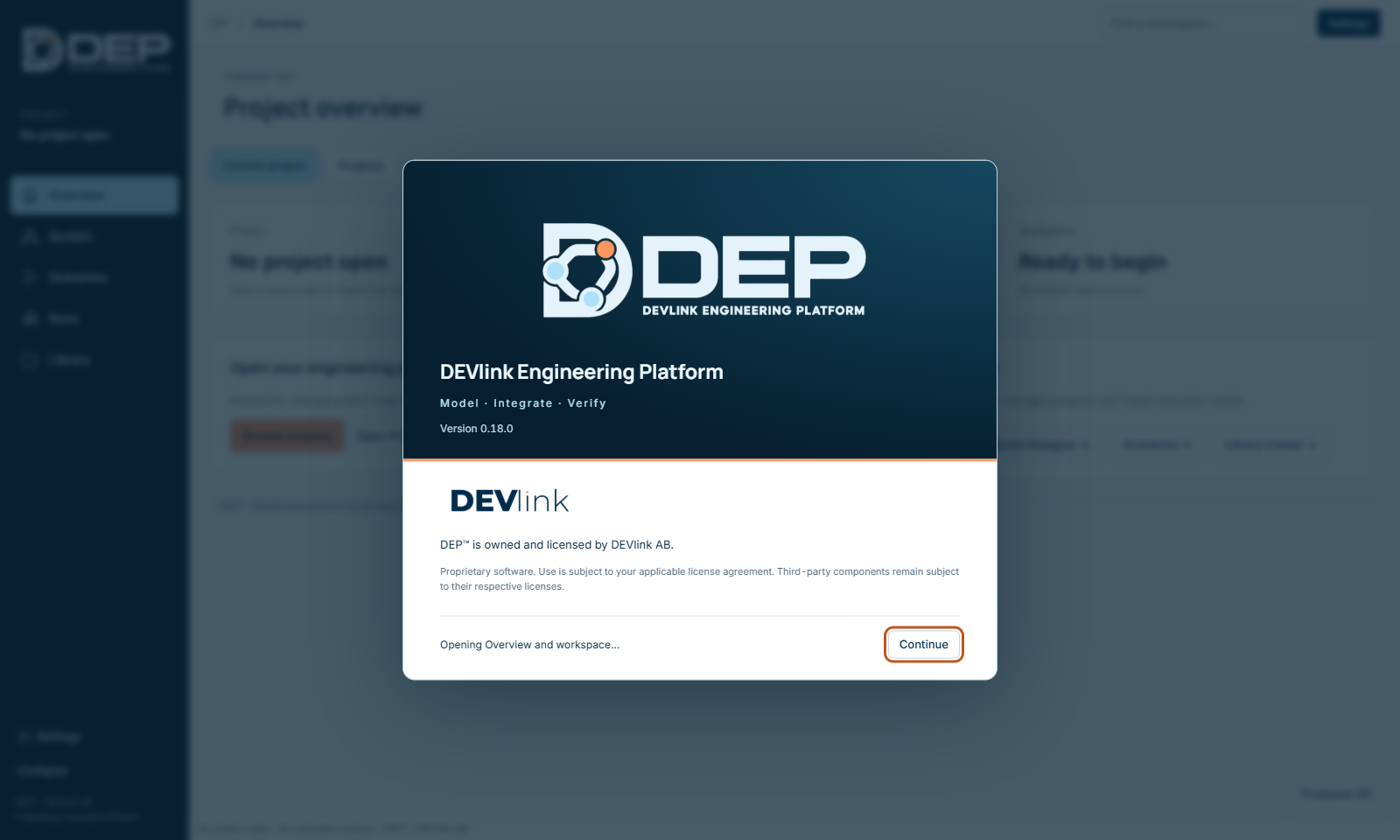Click the 'DEVlink Engineering Platform' title text
The width and height of the screenshot is (1400, 840).
point(581,372)
